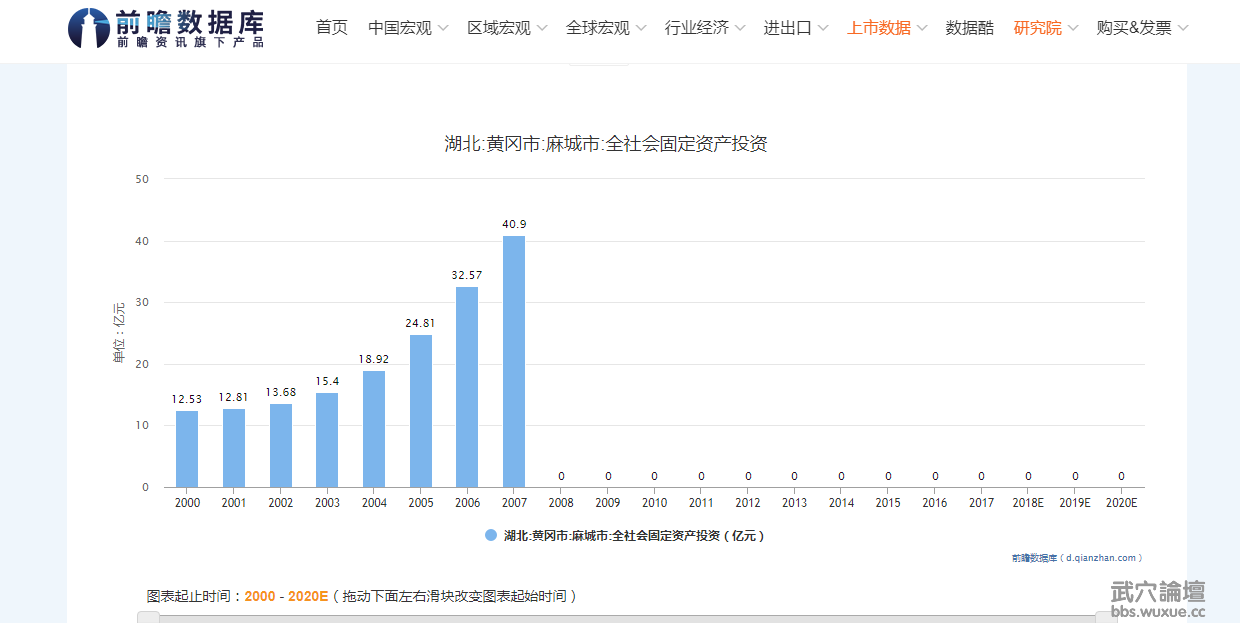Screen dimensions: 1240x623
Task: Select the 2000 bar in the chart
Action: click(x=187, y=449)
